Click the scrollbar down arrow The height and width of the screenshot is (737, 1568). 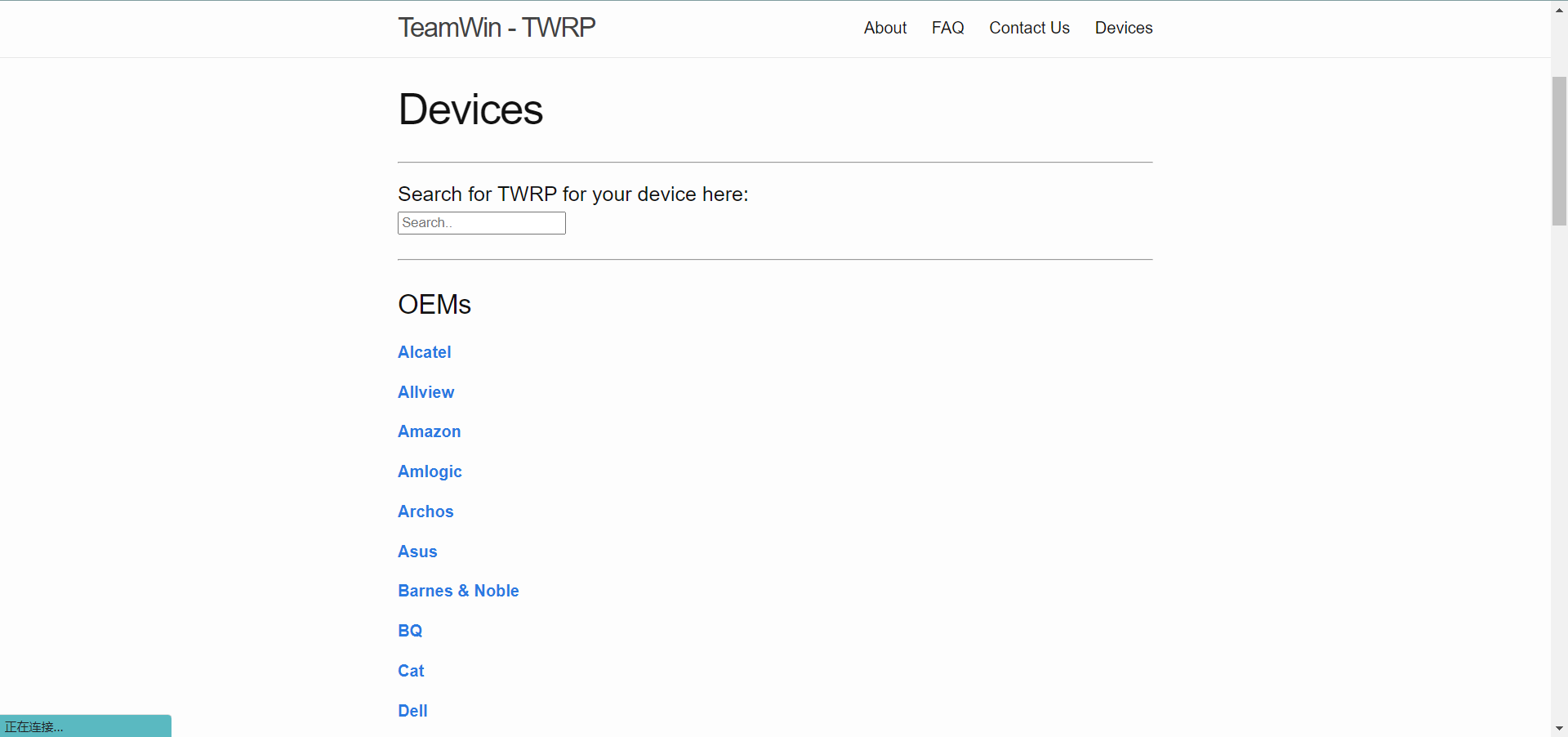[1559, 728]
